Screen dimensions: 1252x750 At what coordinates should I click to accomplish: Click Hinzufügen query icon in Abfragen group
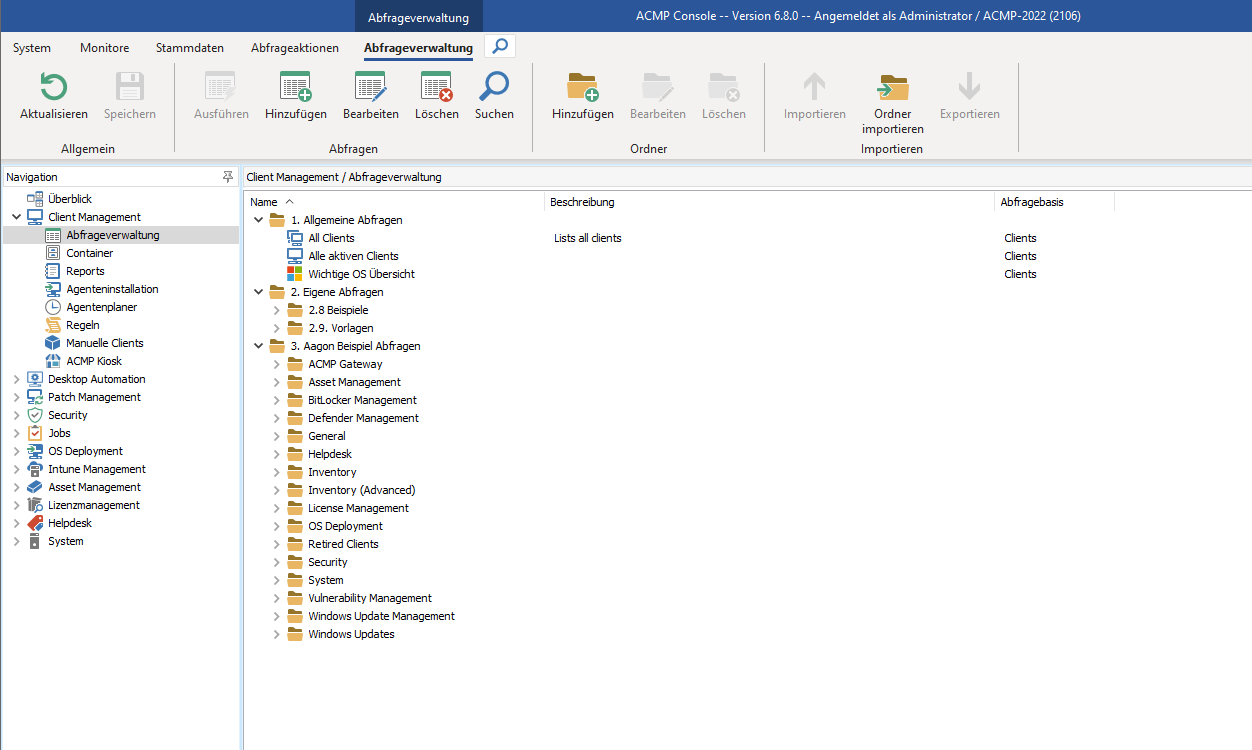295,88
